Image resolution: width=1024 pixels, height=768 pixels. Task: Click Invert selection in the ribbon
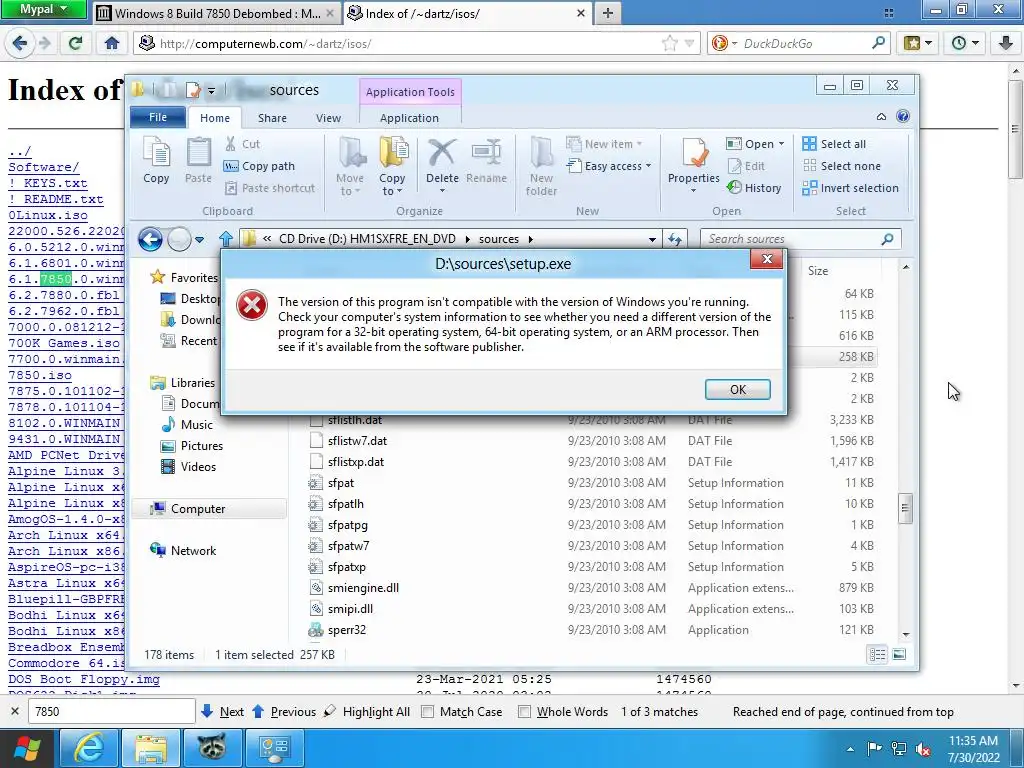click(850, 188)
